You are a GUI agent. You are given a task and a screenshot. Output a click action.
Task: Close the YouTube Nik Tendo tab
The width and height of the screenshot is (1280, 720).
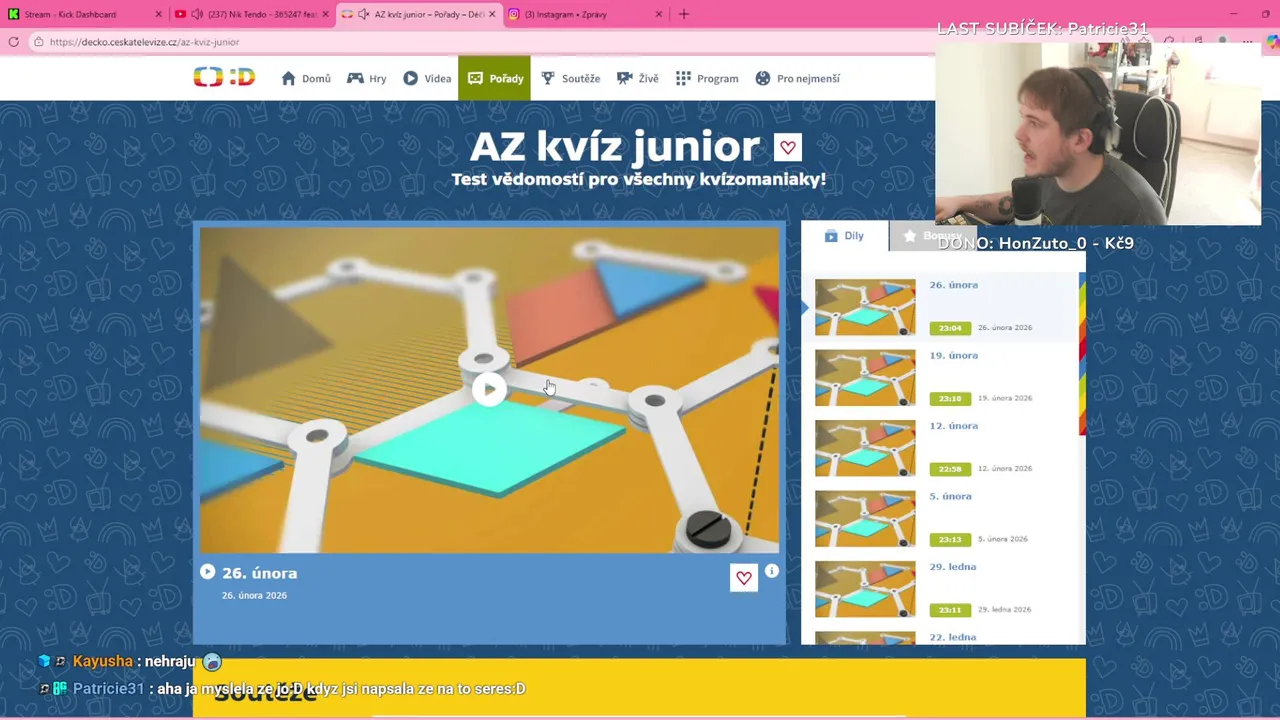[x=325, y=14]
